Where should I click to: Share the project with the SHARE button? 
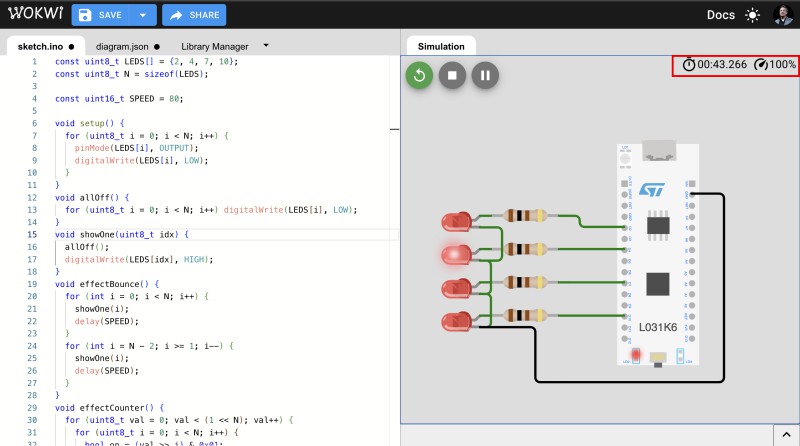(x=194, y=15)
